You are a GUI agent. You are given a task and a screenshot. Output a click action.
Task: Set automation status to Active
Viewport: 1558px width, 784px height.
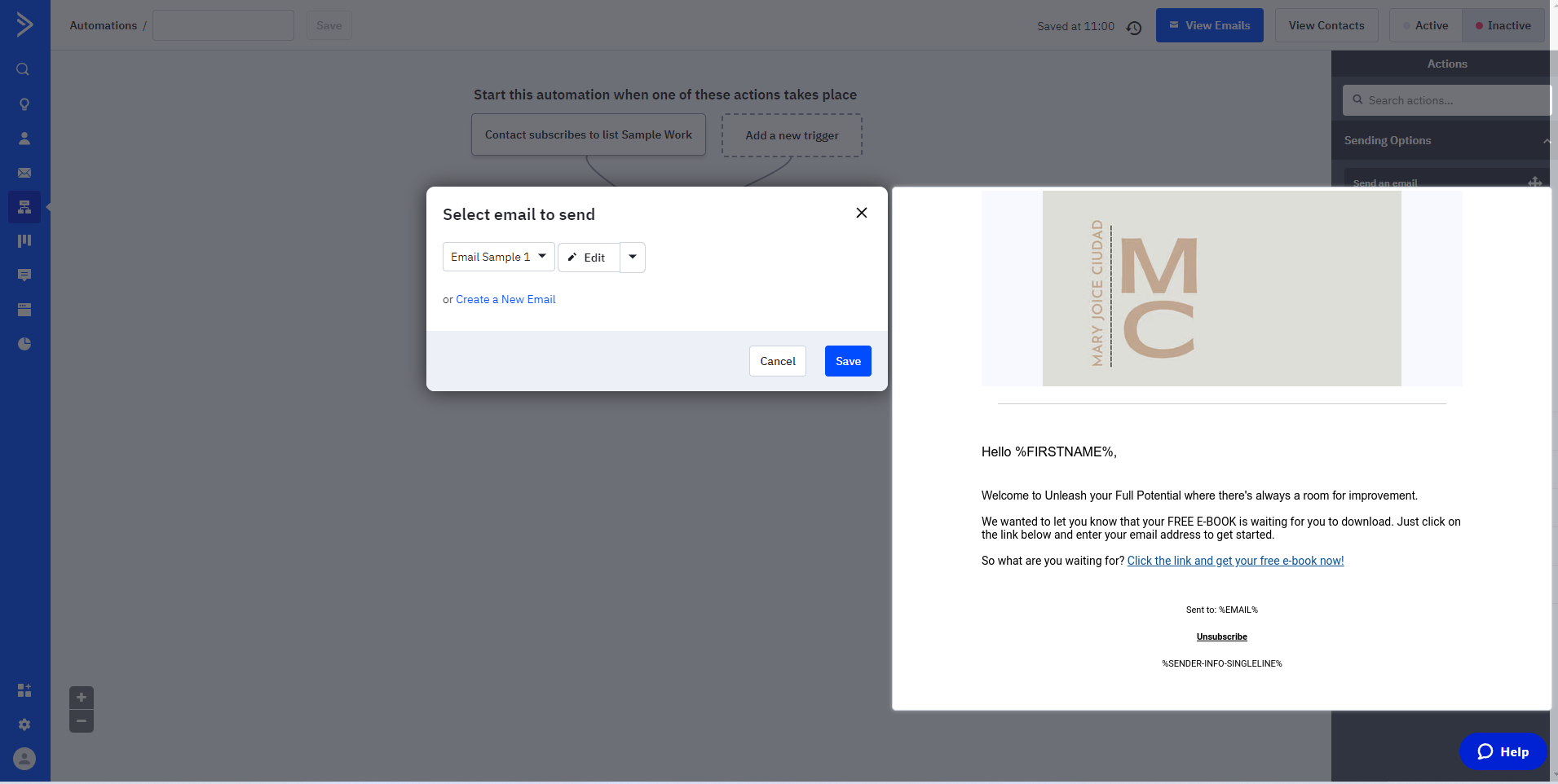(x=1426, y=25)
